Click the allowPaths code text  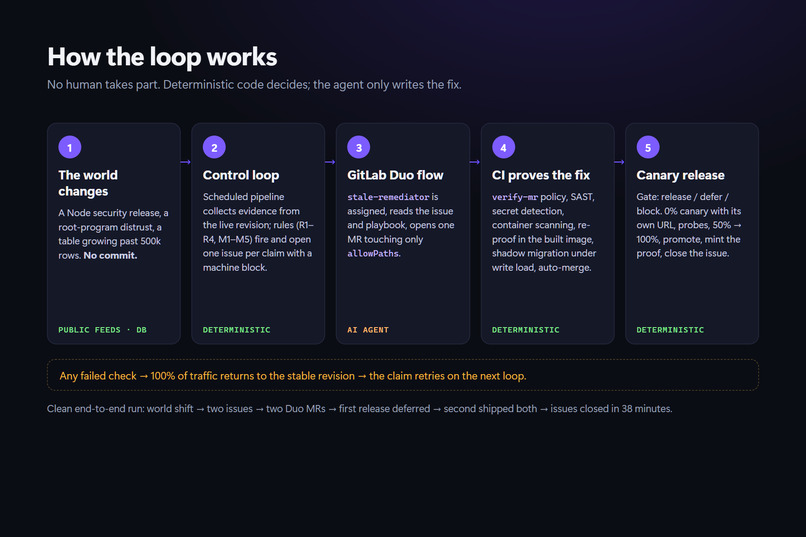pos(373,253)
